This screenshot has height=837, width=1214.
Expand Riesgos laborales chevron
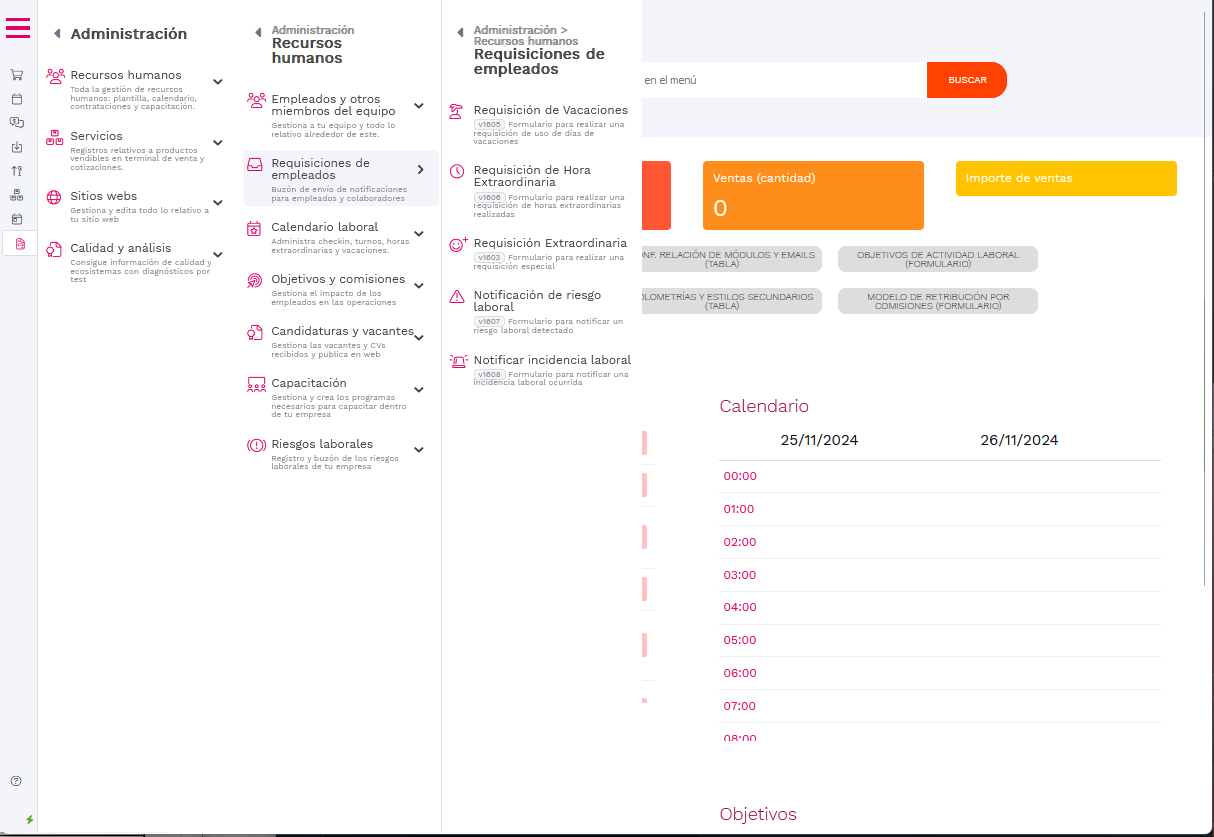pos(419,450)
